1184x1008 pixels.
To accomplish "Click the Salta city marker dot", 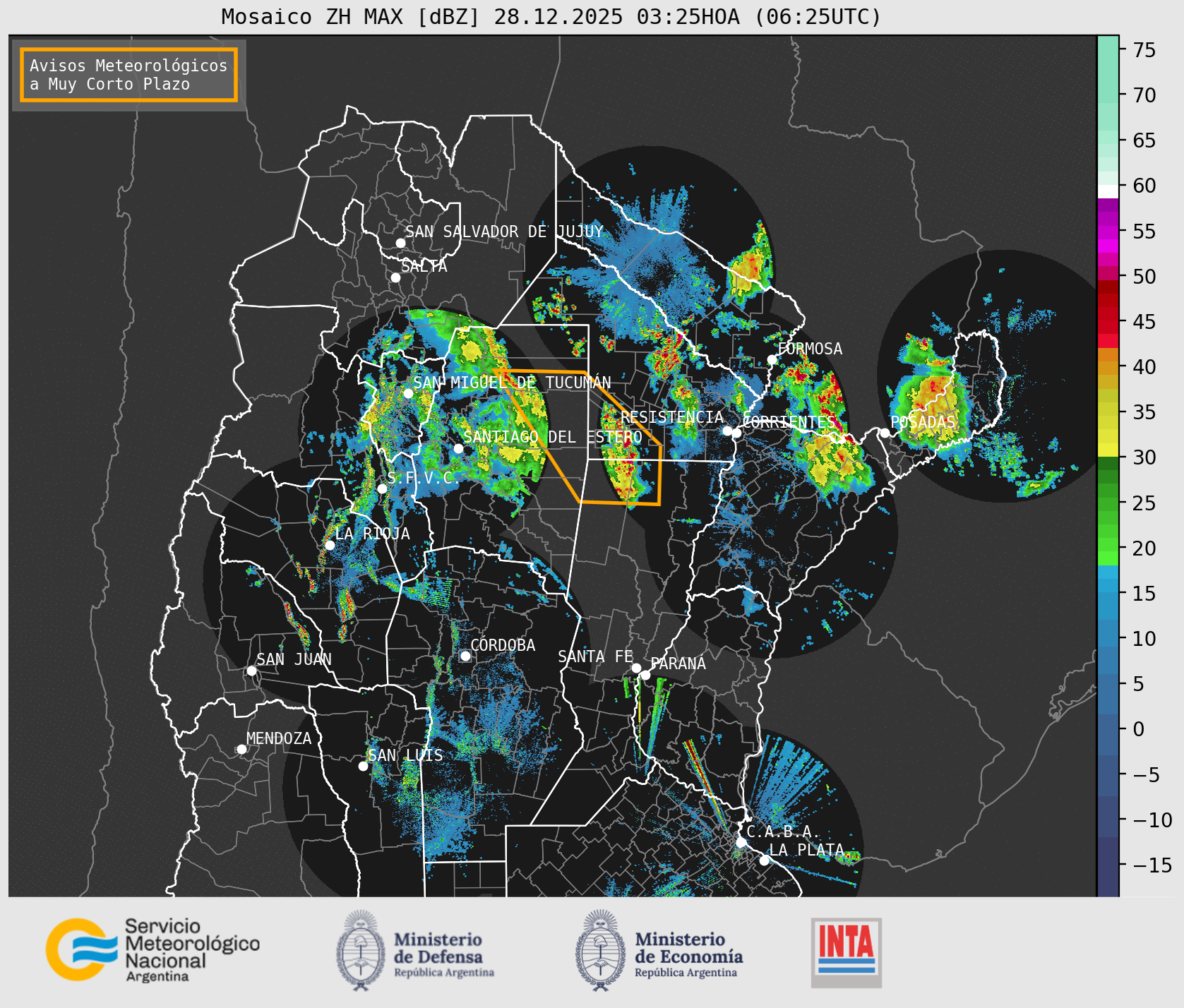I will point(395,277).
